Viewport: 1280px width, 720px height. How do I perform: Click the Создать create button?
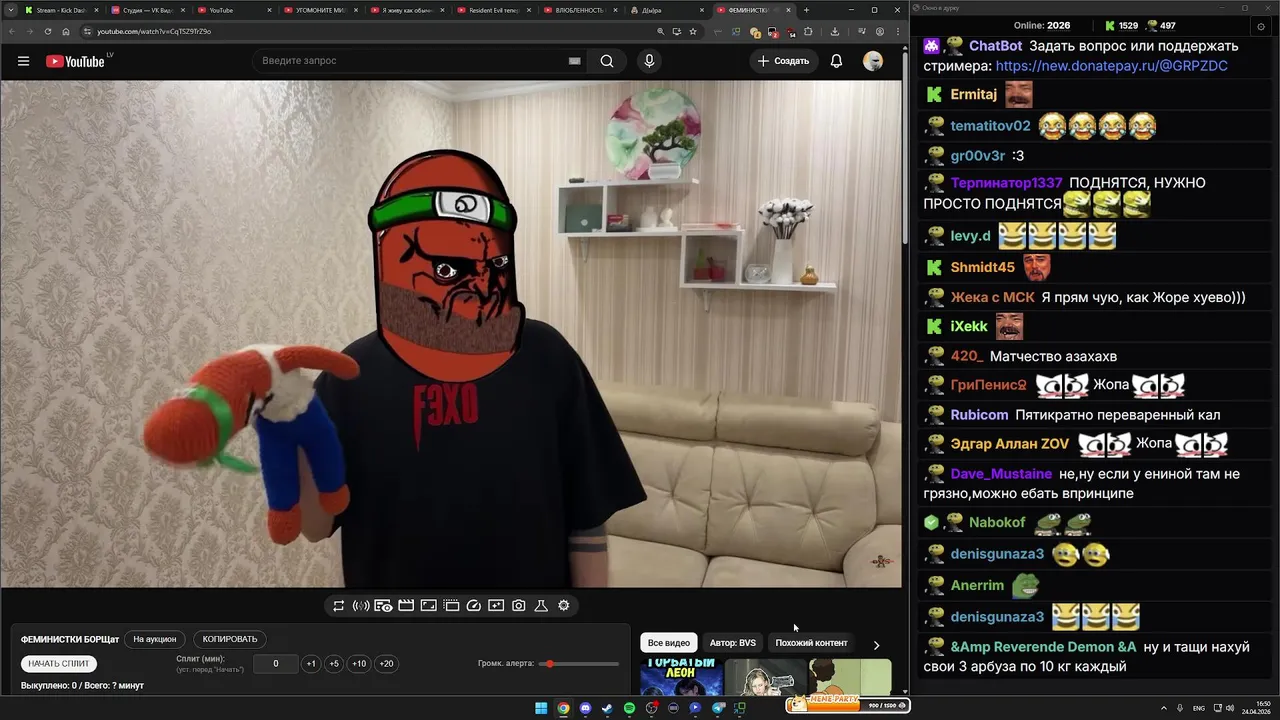tap(783, 61)
